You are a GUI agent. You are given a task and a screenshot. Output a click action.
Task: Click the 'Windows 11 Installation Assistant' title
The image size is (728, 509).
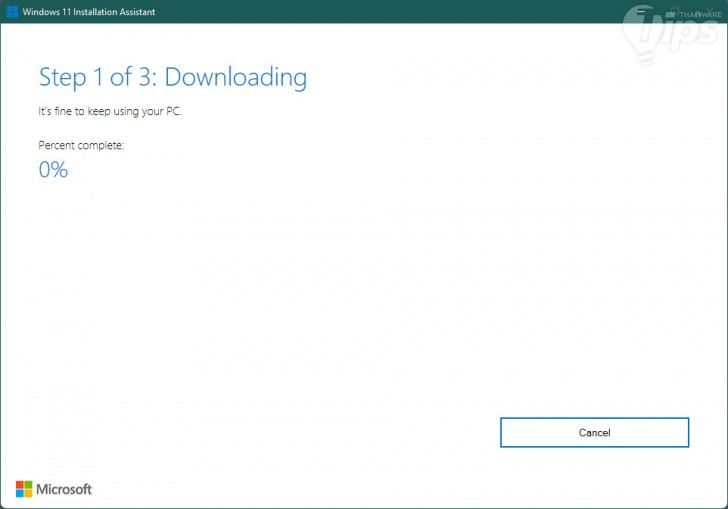point(89,12)
